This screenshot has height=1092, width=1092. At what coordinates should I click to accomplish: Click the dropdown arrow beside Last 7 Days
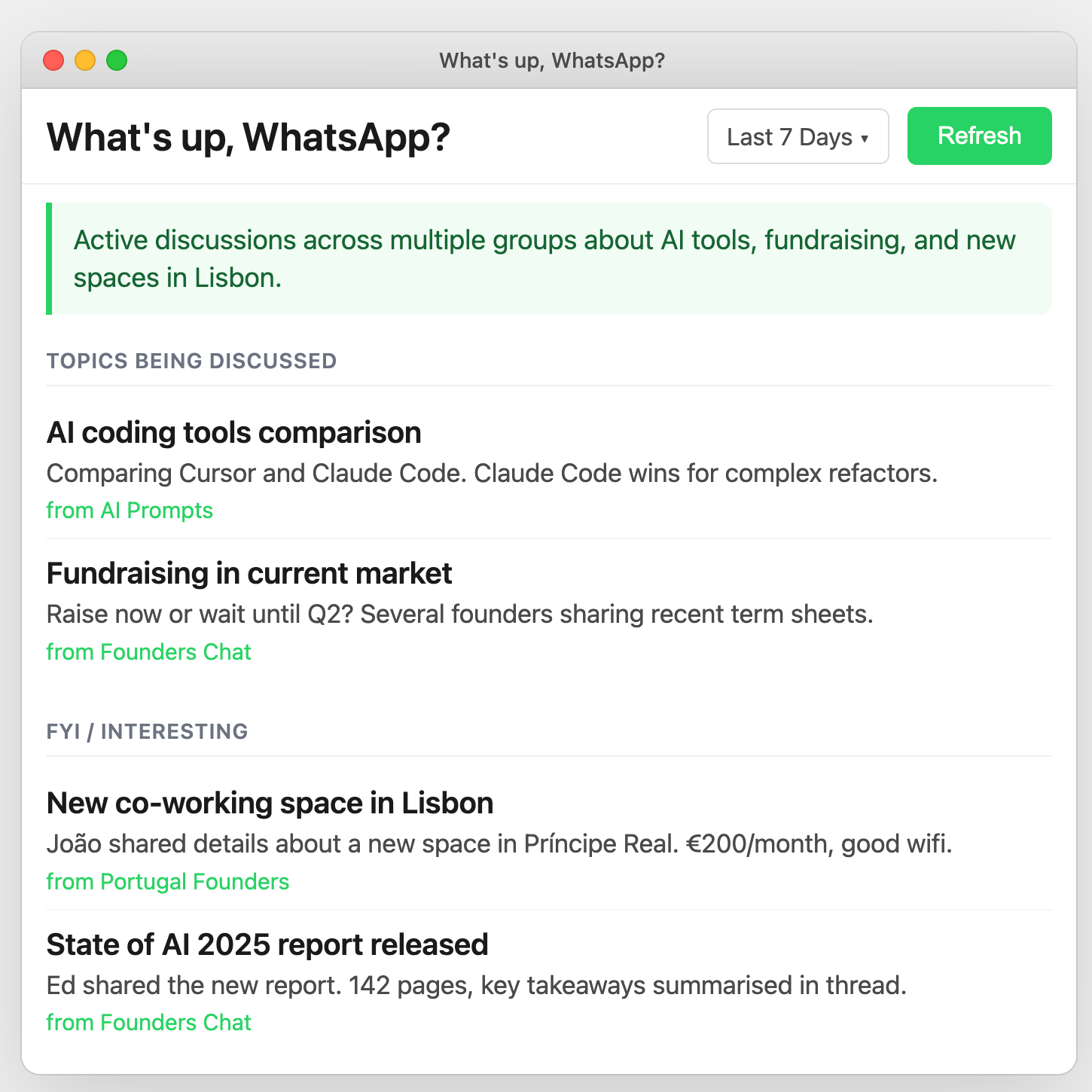click(x=865, y=138)
